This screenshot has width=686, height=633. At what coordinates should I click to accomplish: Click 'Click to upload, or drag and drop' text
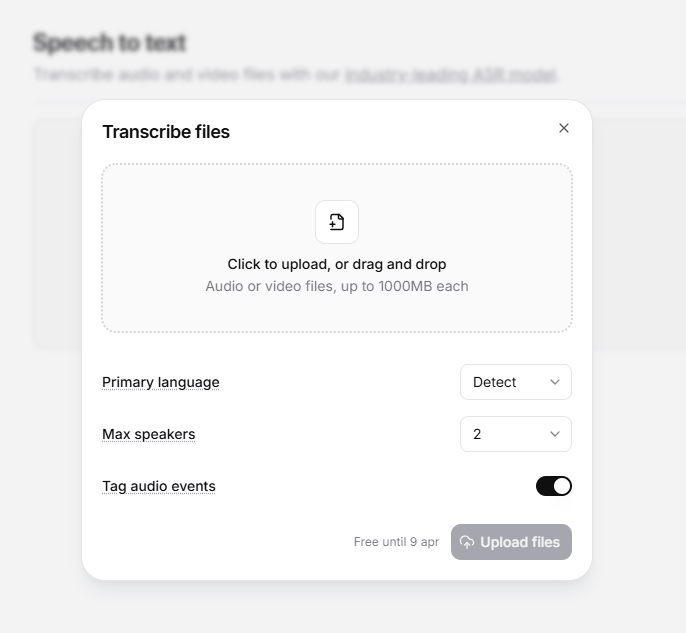[x=337, y=264]
